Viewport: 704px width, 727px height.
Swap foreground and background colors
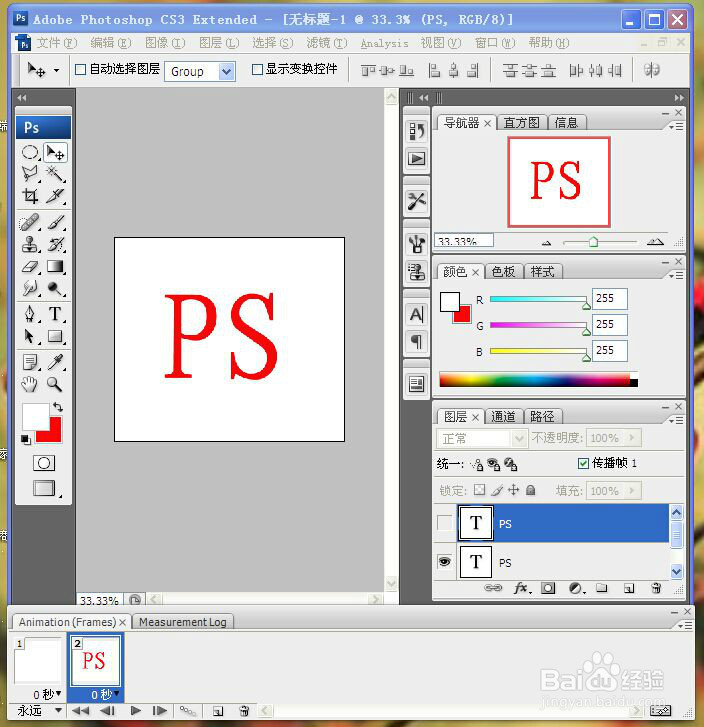tap(58, 407)
